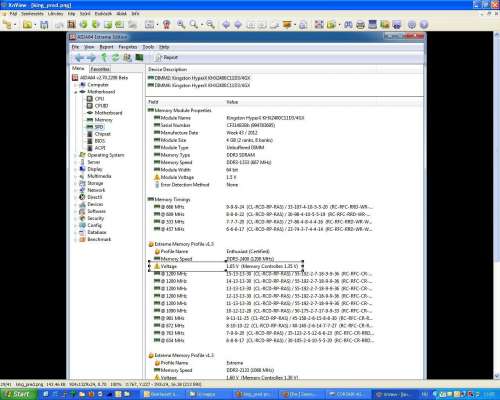This screenshot has height=400, width=500.
Task: Click the binoculars Find icon
Action: 348,24
